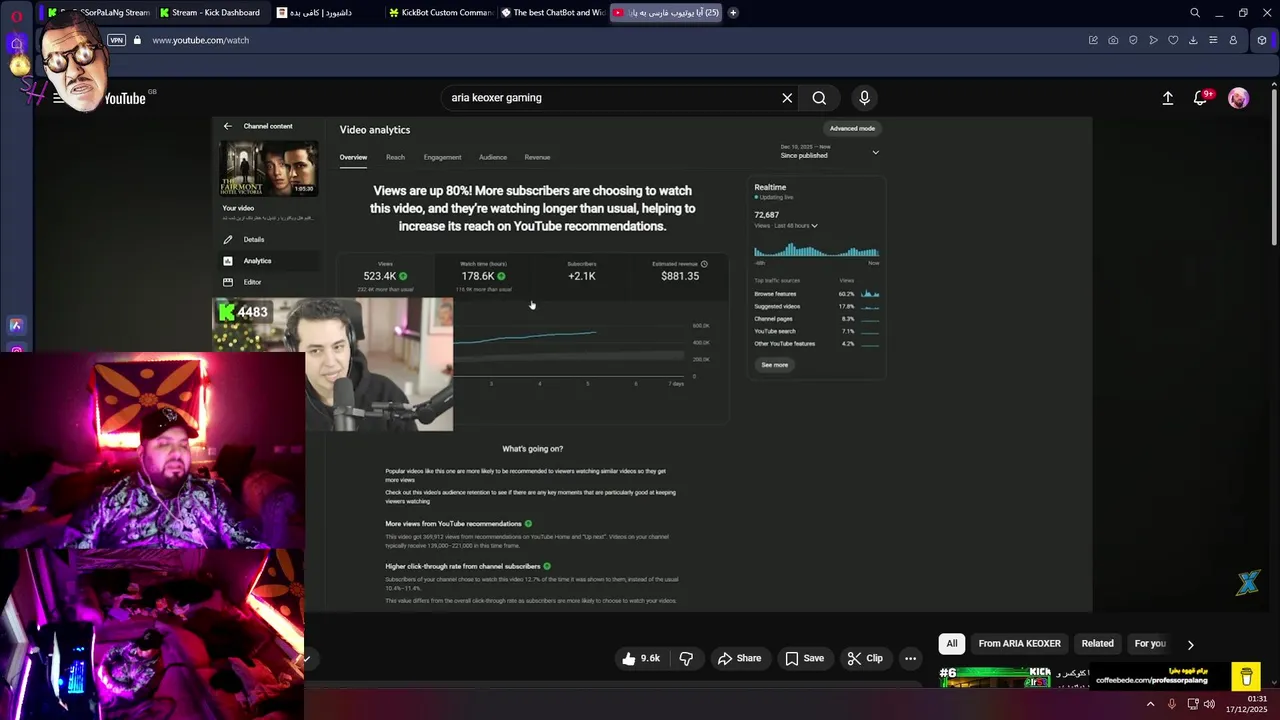
Task: Open Easy Setup settings icon
Action: coord(1213,40)
